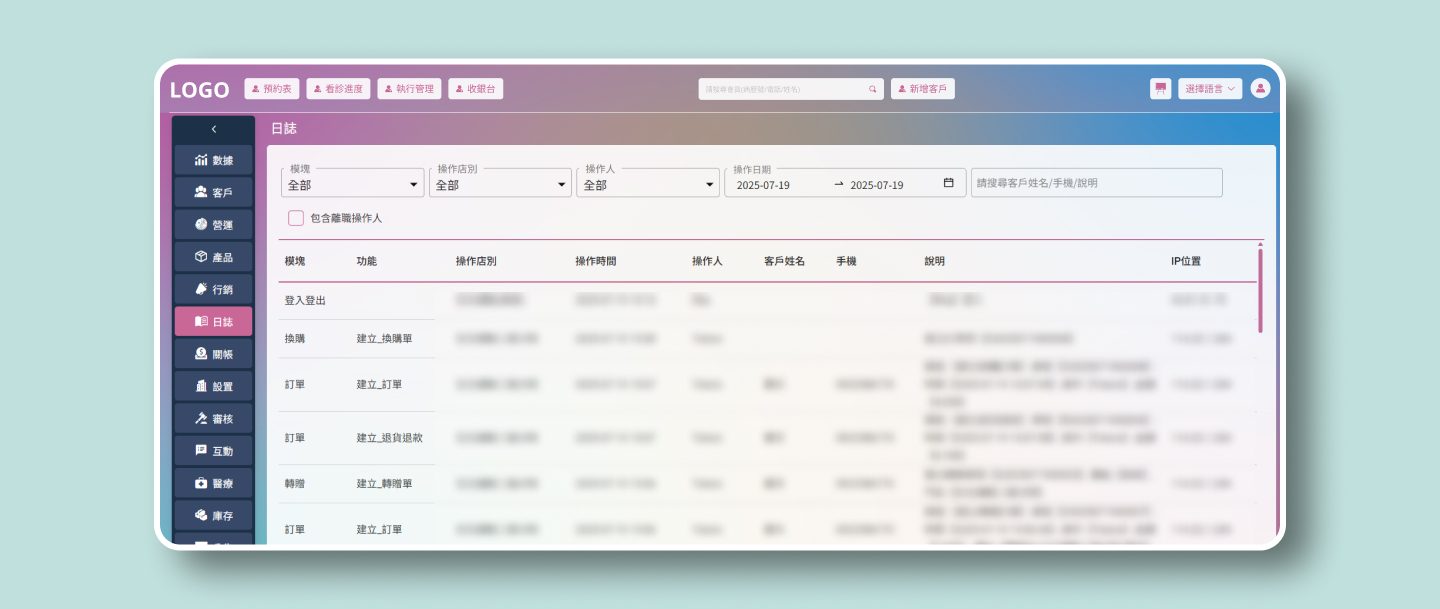Image resolution: width=1440 pixels, height=609 pixels.
Task: Click the log table vertical scrollbar
Action: point(1260,290)
